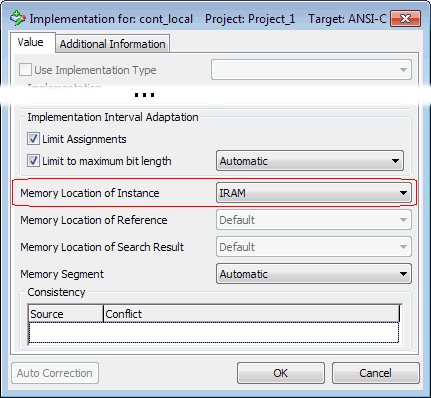Screen dimensions: 431x398
Task: Click the Memory Location of Instance label
Action: pyautogui.click(x=90, y=193)
